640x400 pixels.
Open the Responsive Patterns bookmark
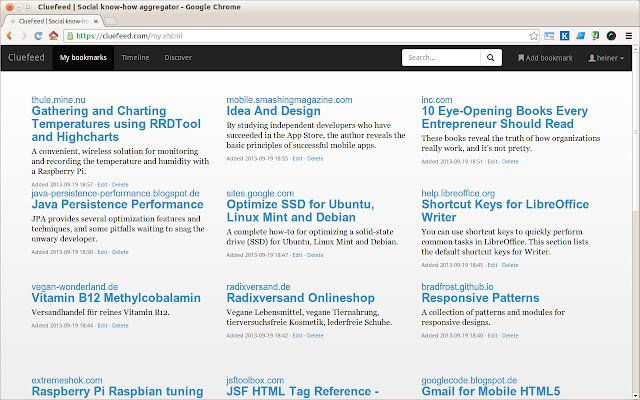click(480, 298)
